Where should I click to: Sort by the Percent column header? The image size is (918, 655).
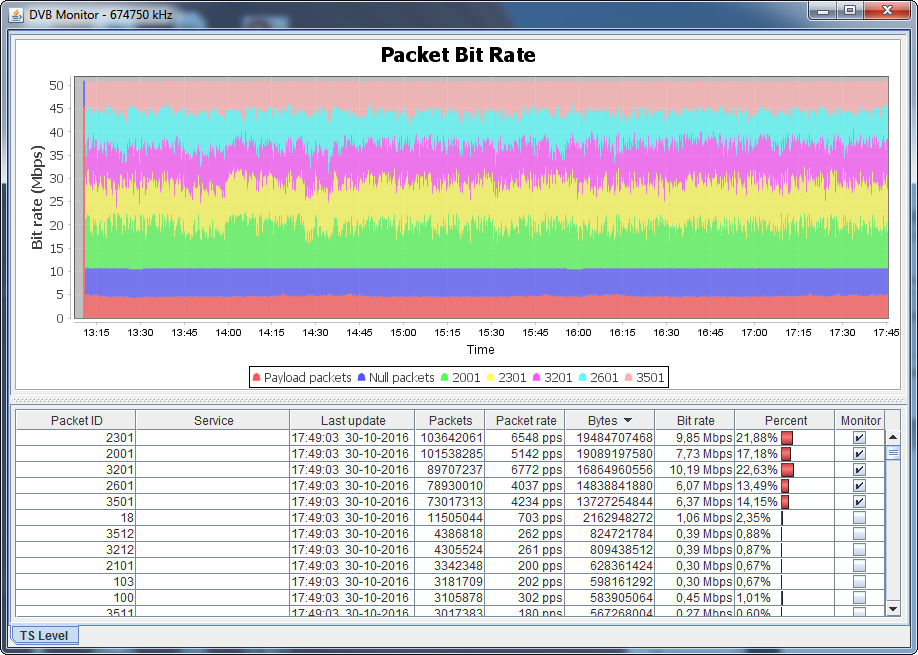[785, 420]
